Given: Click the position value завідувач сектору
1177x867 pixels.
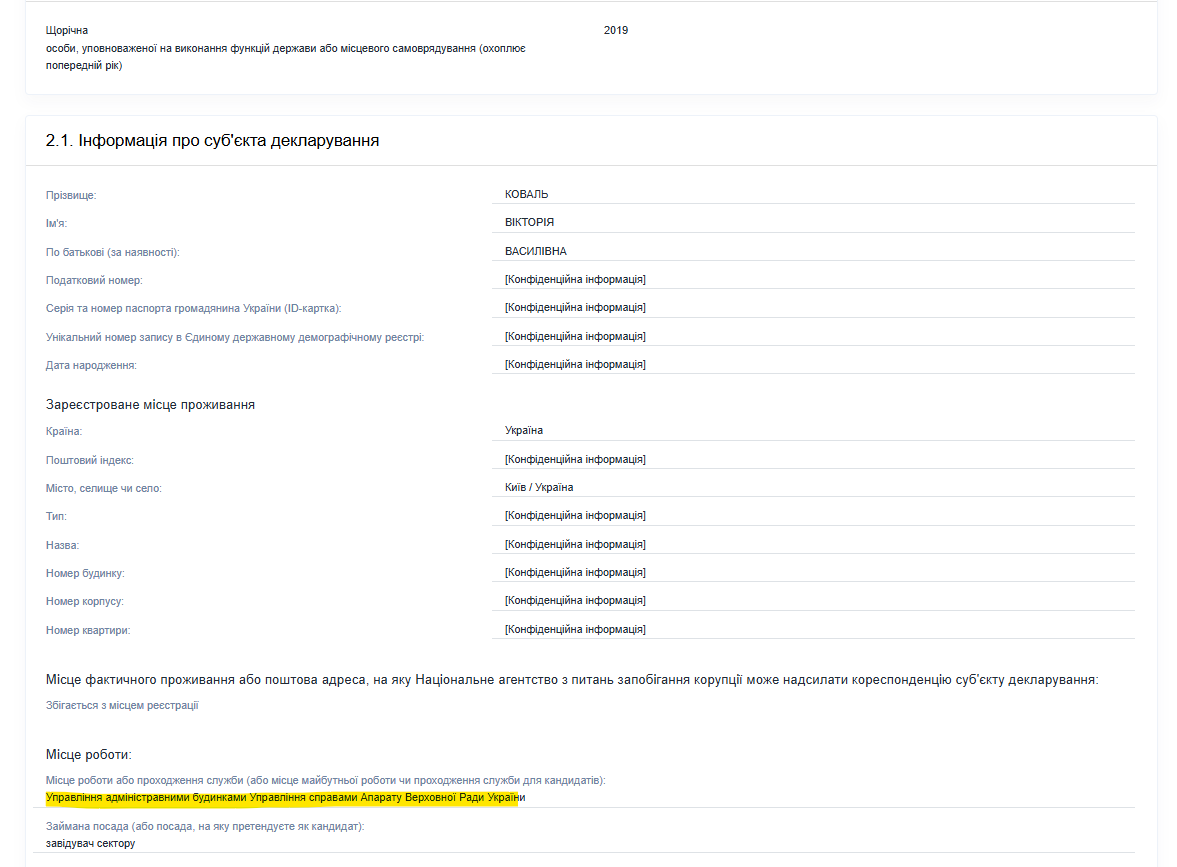Looking at the screenshot, I should [x=90, y=843].
